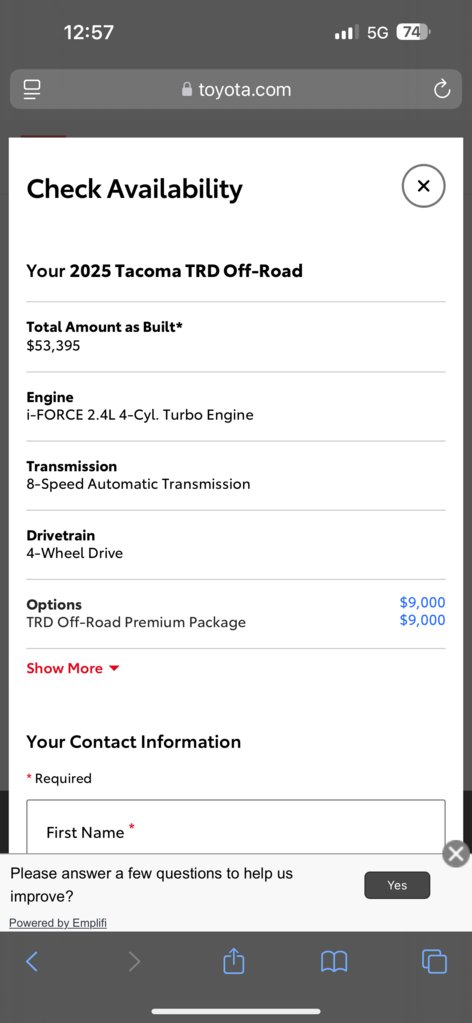Tap Yes on the survey prompt
The height and width of the screenshot is (1023, 472).
coord(397,885)
